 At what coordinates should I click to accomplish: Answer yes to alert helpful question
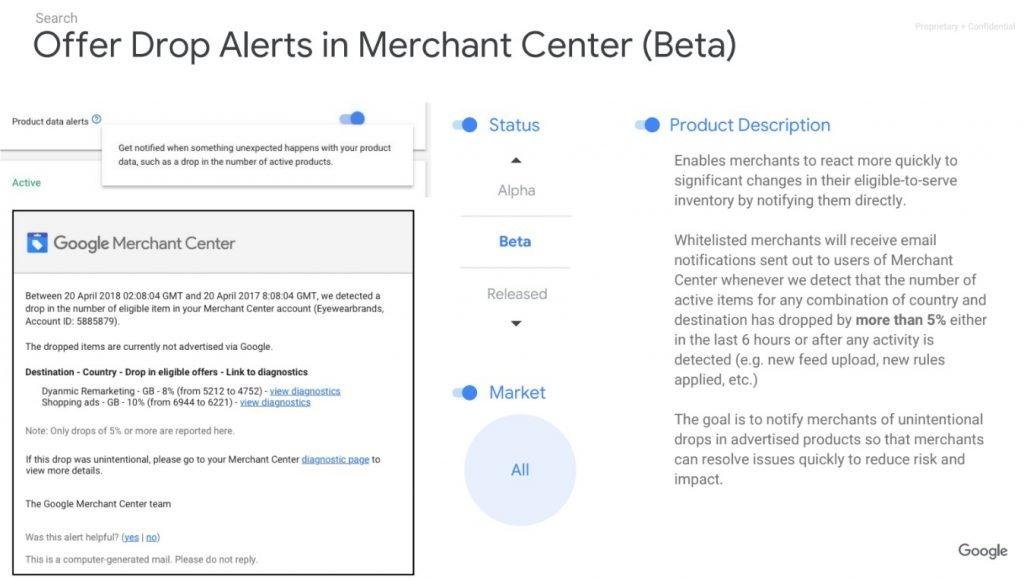[131, 538]
